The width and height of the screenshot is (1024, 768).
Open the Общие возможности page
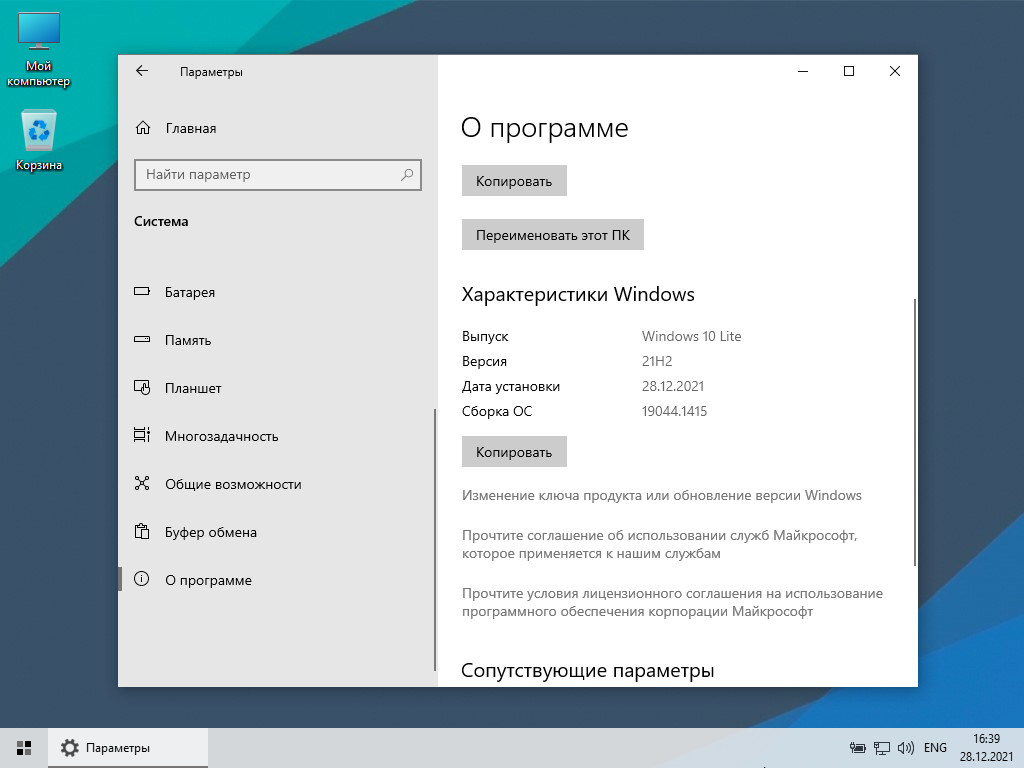[x=276, y=484]
